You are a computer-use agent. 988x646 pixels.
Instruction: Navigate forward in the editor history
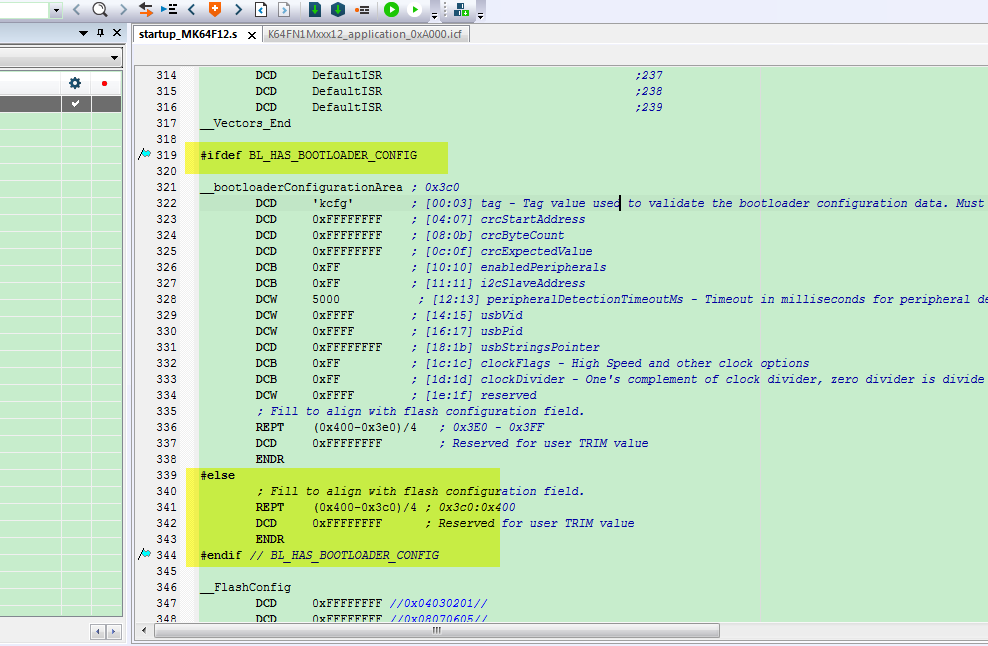click(x=284, y=9)
